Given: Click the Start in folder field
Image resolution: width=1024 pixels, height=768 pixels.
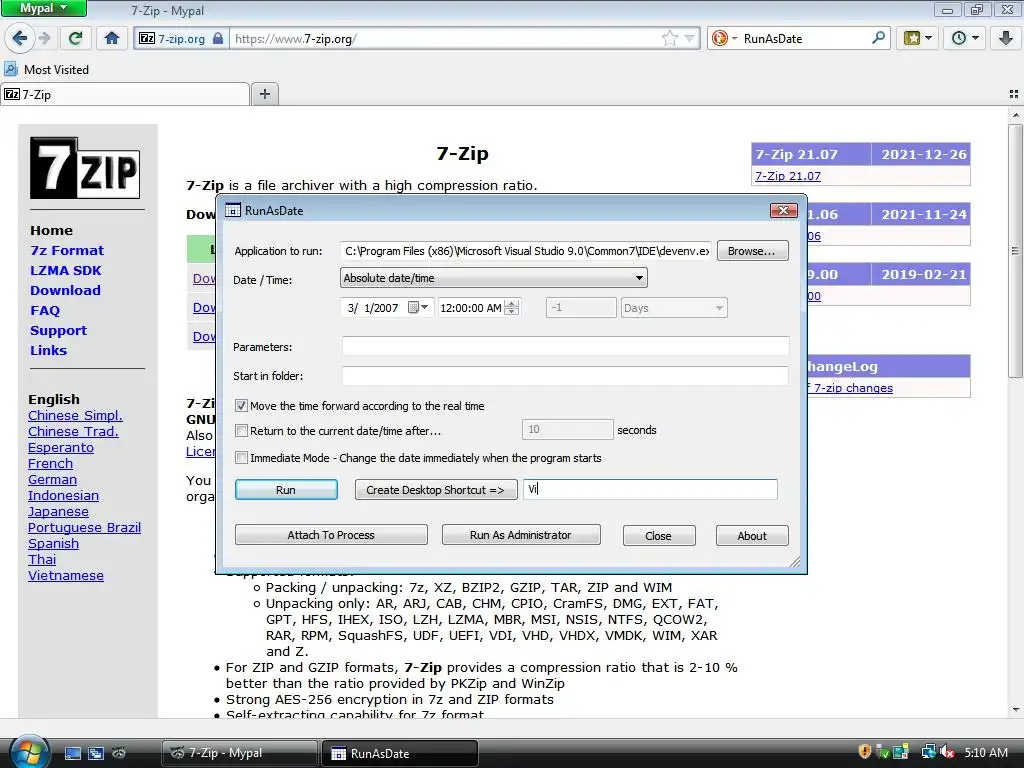Looking at the screenshot, I should [566, 376].
